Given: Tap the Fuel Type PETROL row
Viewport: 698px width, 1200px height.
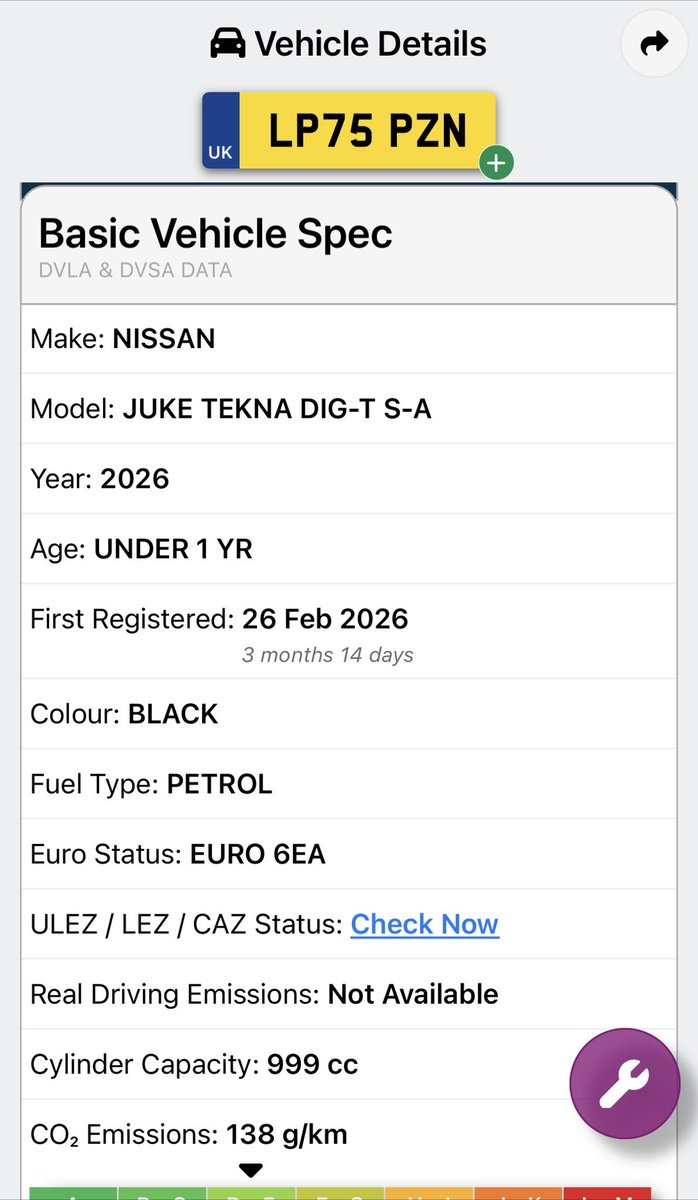Looking at the screenshot, I should [x=349, y=784].
